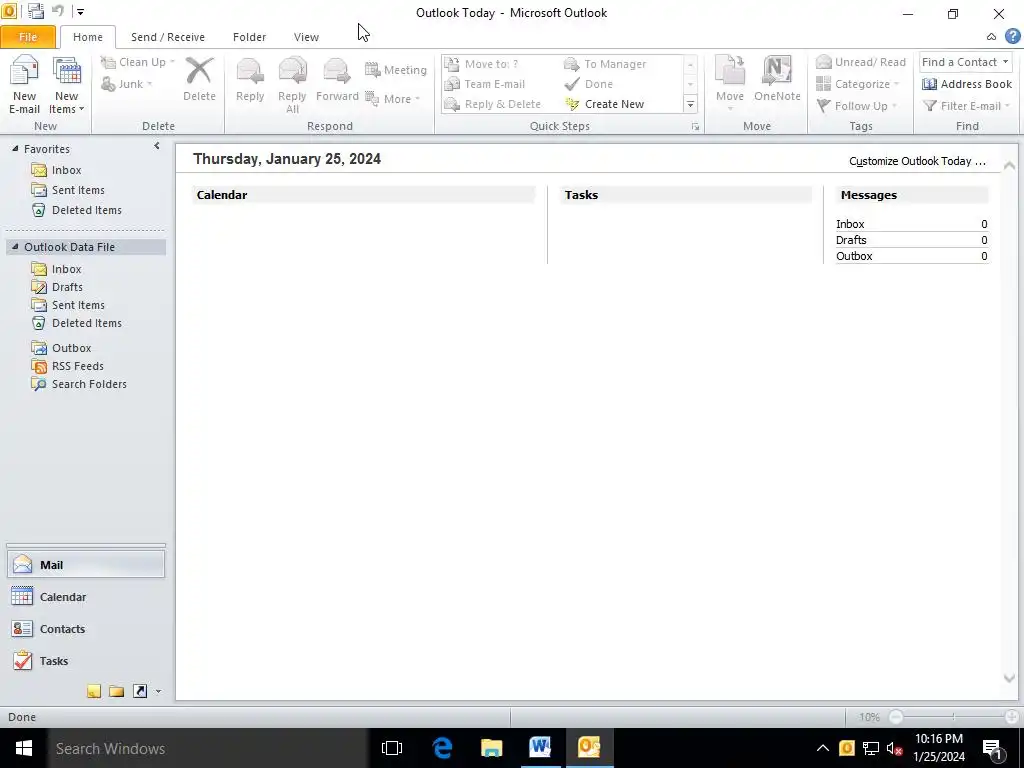Click the Folder List icon

[x=117, y=691]
